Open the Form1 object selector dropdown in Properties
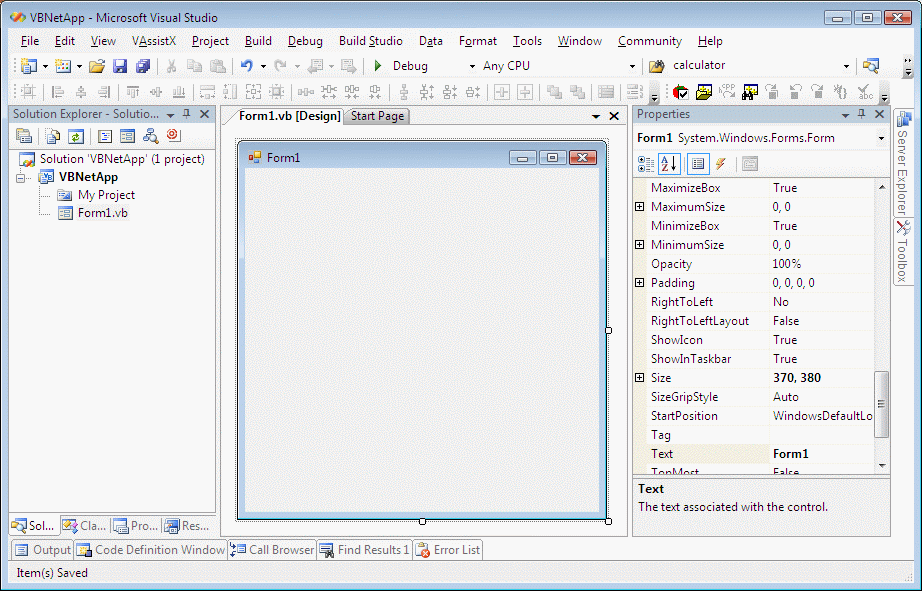The image size is (922, 591). point(881,139)
